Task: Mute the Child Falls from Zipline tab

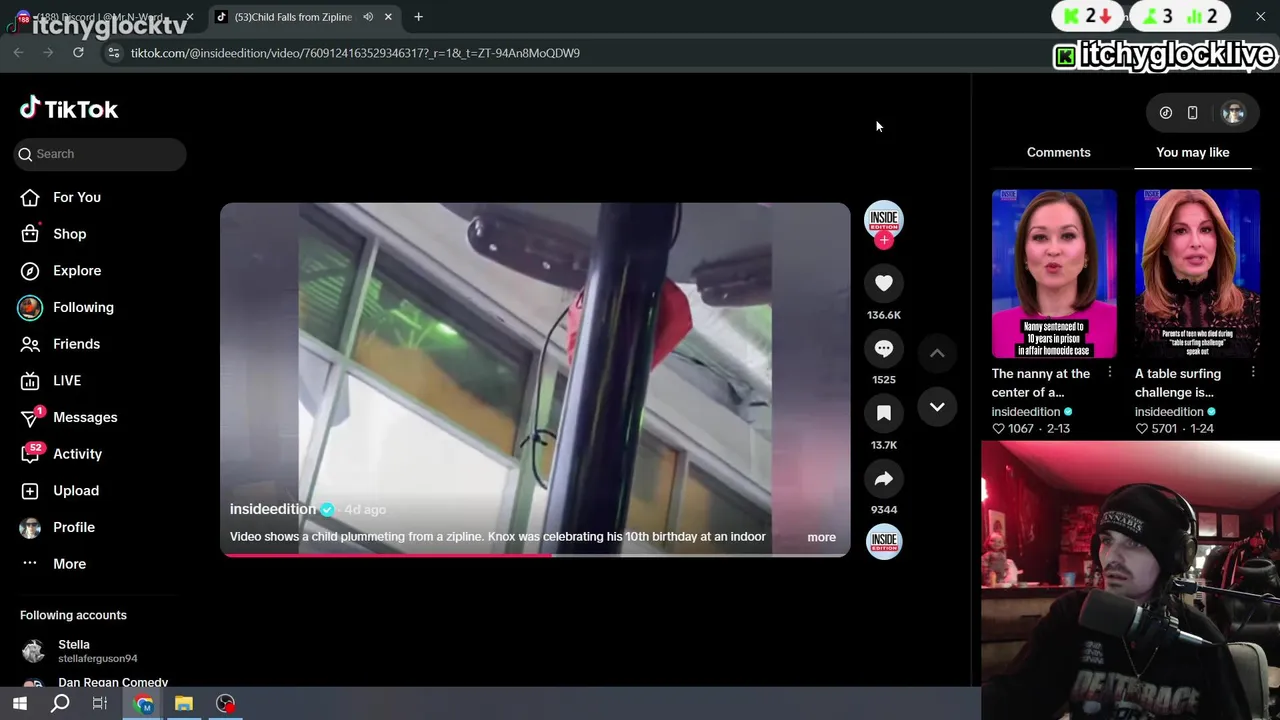Action: (368, 17)
